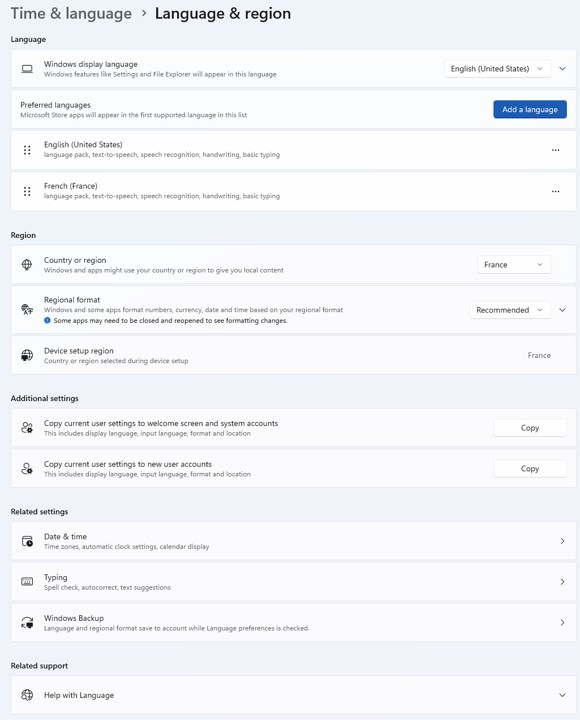
Task: Click 'Spell check, autocorrect, text suggestions' description
Action: coord(107,587)
